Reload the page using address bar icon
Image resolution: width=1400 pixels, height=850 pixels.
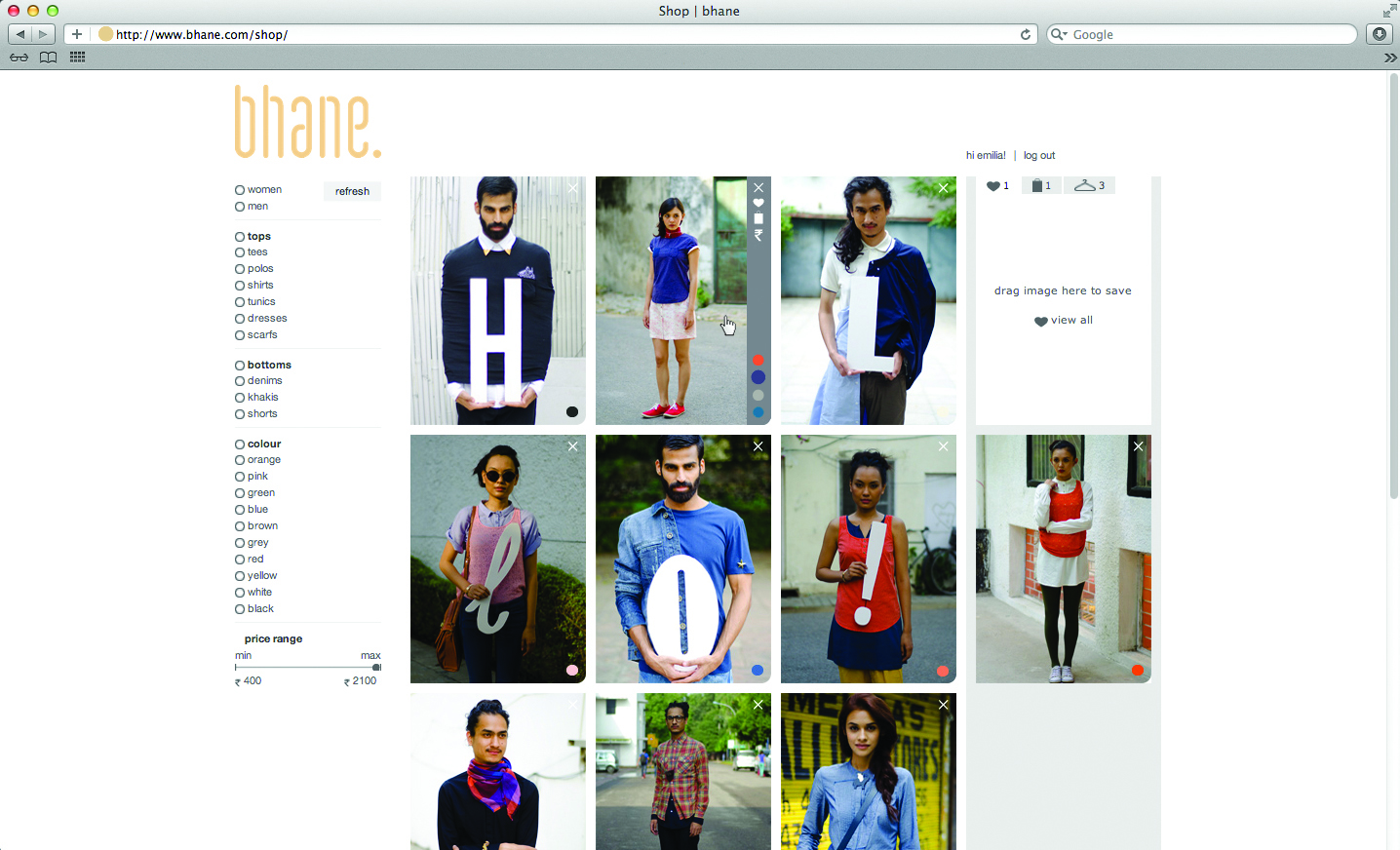[1026, 34]
